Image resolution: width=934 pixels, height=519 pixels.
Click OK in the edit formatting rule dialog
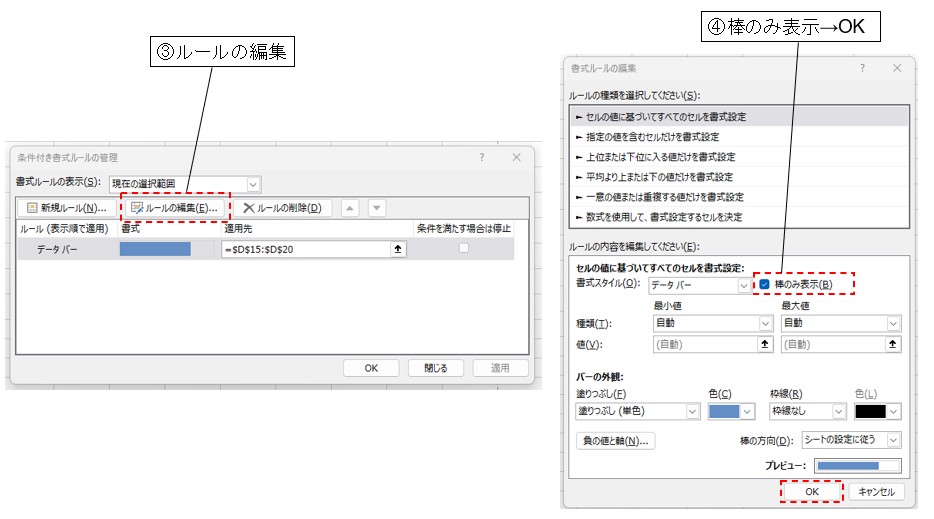click(x=811, y=492)
